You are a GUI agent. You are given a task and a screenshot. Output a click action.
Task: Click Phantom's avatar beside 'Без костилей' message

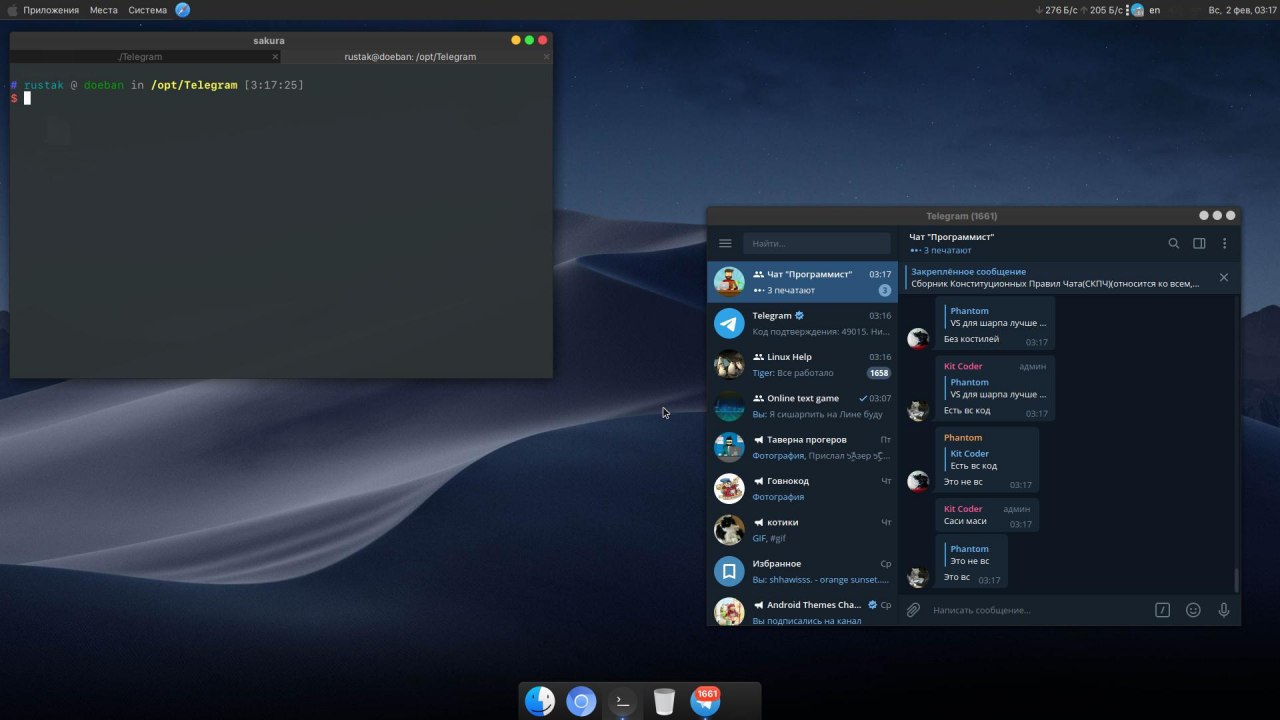coord(918,339)
